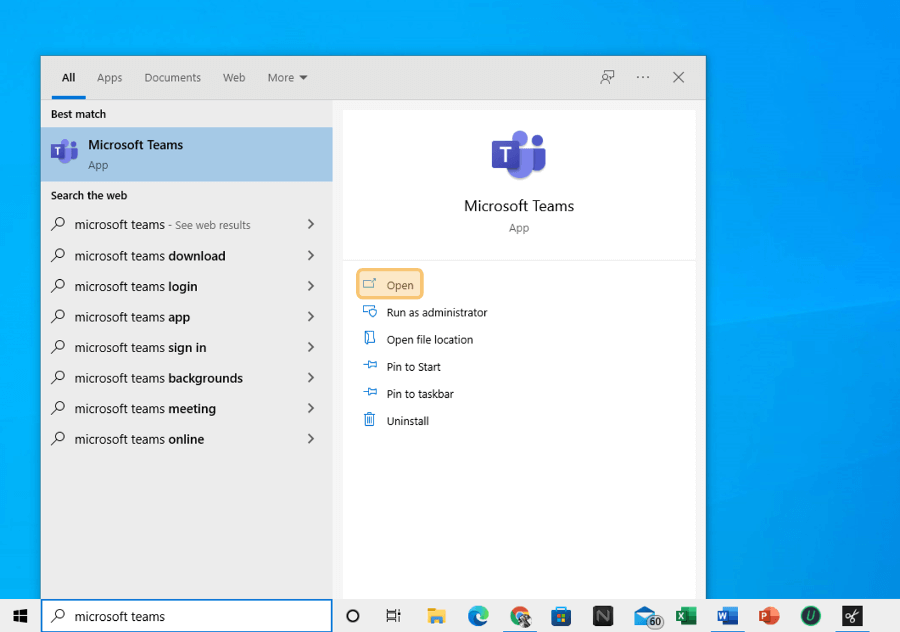Open the three-dots options menu
This screenshot has width=900, height=632.
click(x=643, y=77)
